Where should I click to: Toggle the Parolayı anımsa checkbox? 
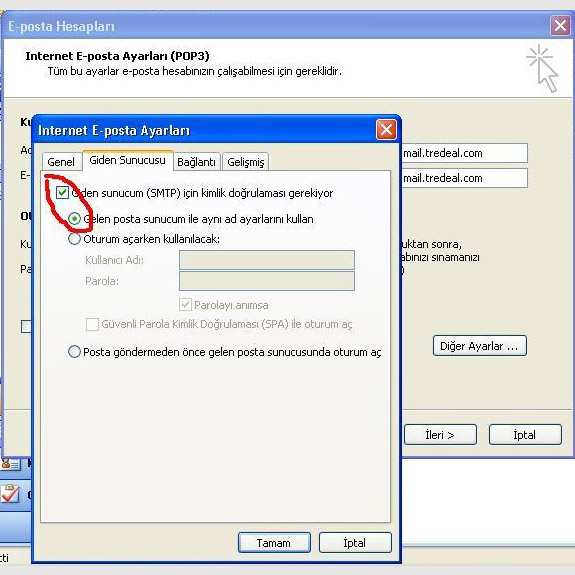coord(185,305)
